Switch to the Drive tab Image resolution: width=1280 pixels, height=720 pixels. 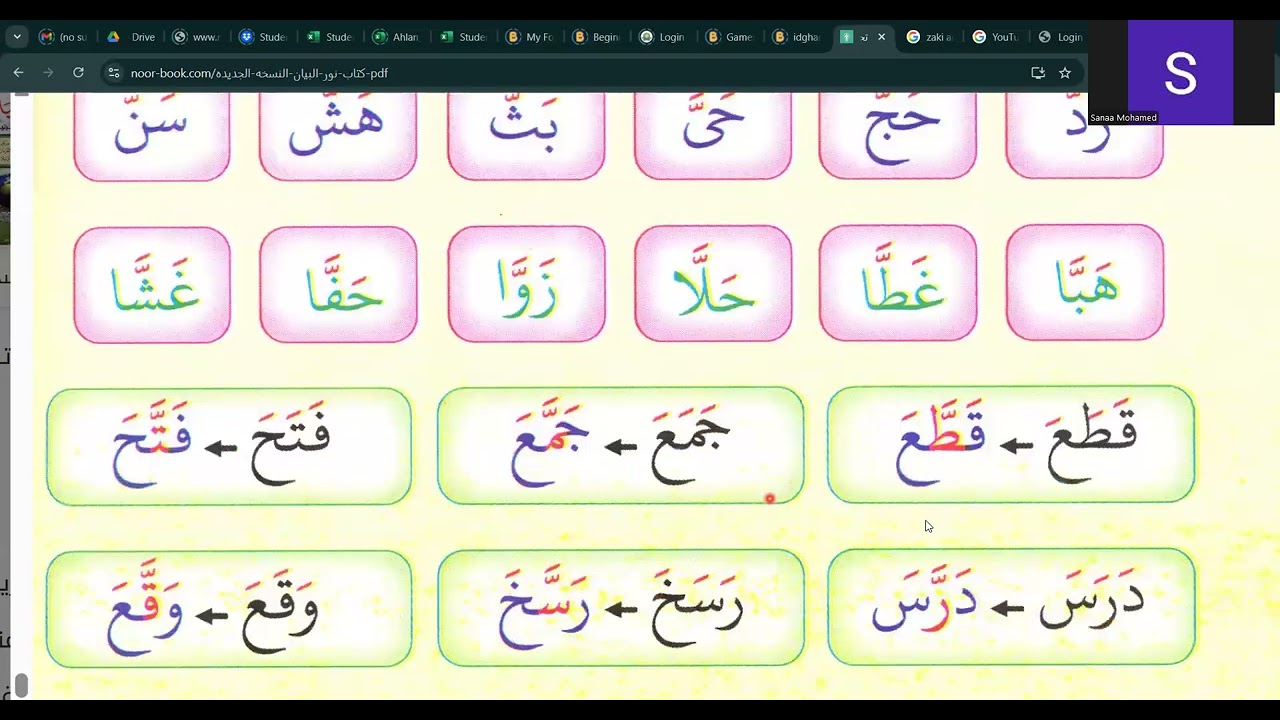130,37
